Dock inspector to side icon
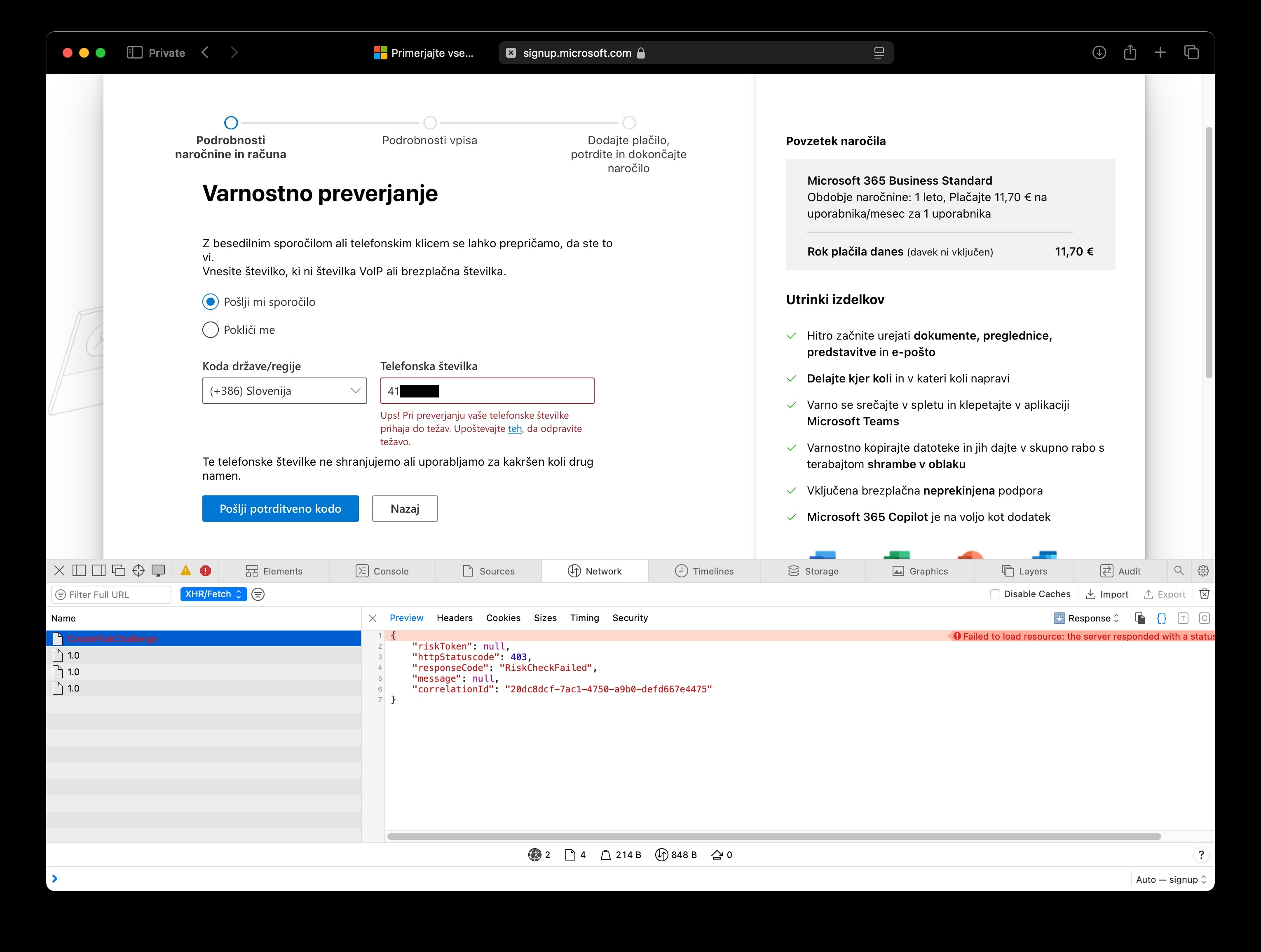Viewport: 1261px width, 952px height. [x=98, y=571]
